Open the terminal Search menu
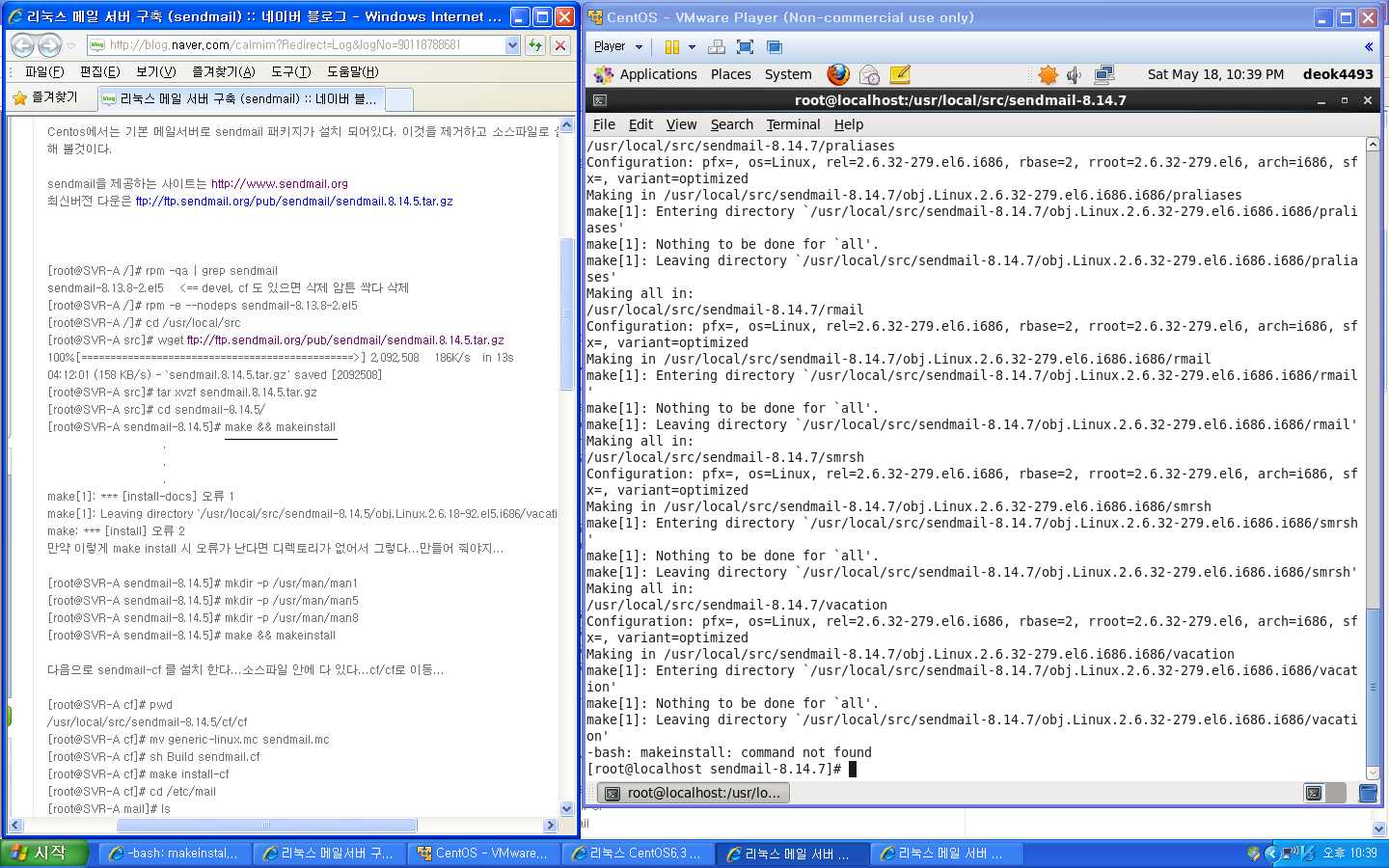 732,124
